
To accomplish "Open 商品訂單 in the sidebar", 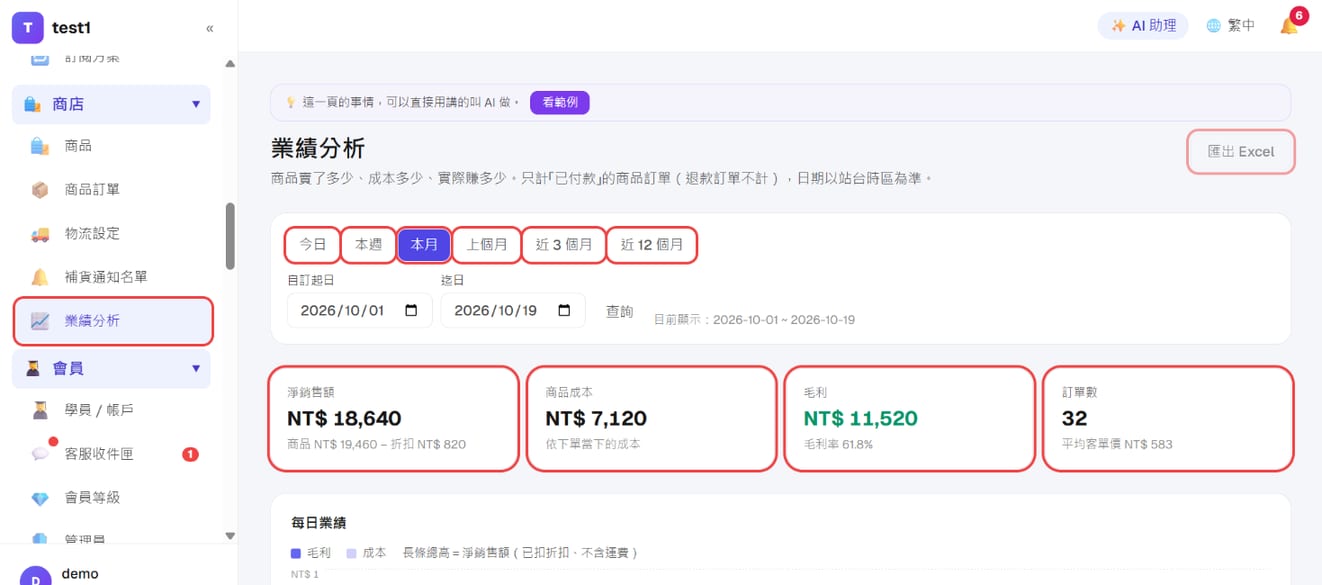I will [x=111, y=190].
